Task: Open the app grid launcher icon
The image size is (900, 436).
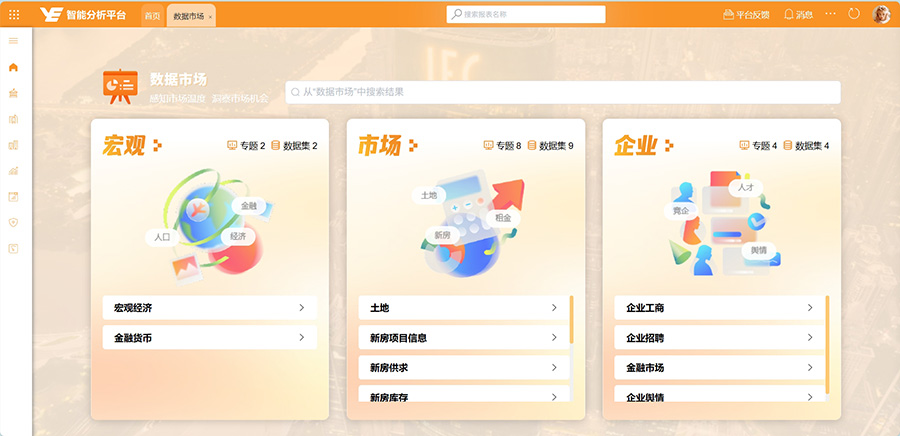Action: 14,15
